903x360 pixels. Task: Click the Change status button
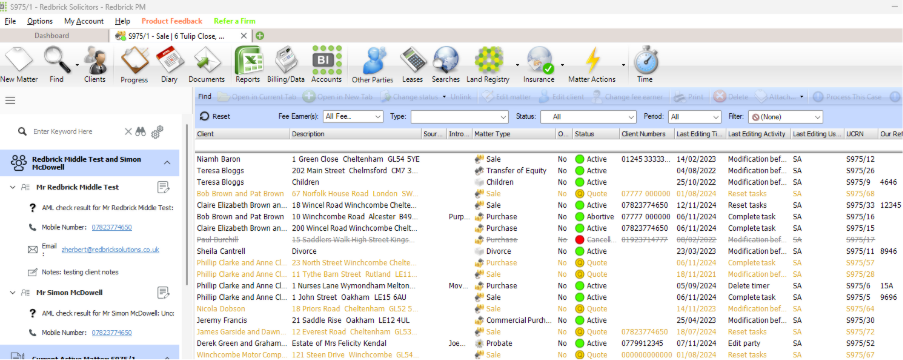pos(409,97)
